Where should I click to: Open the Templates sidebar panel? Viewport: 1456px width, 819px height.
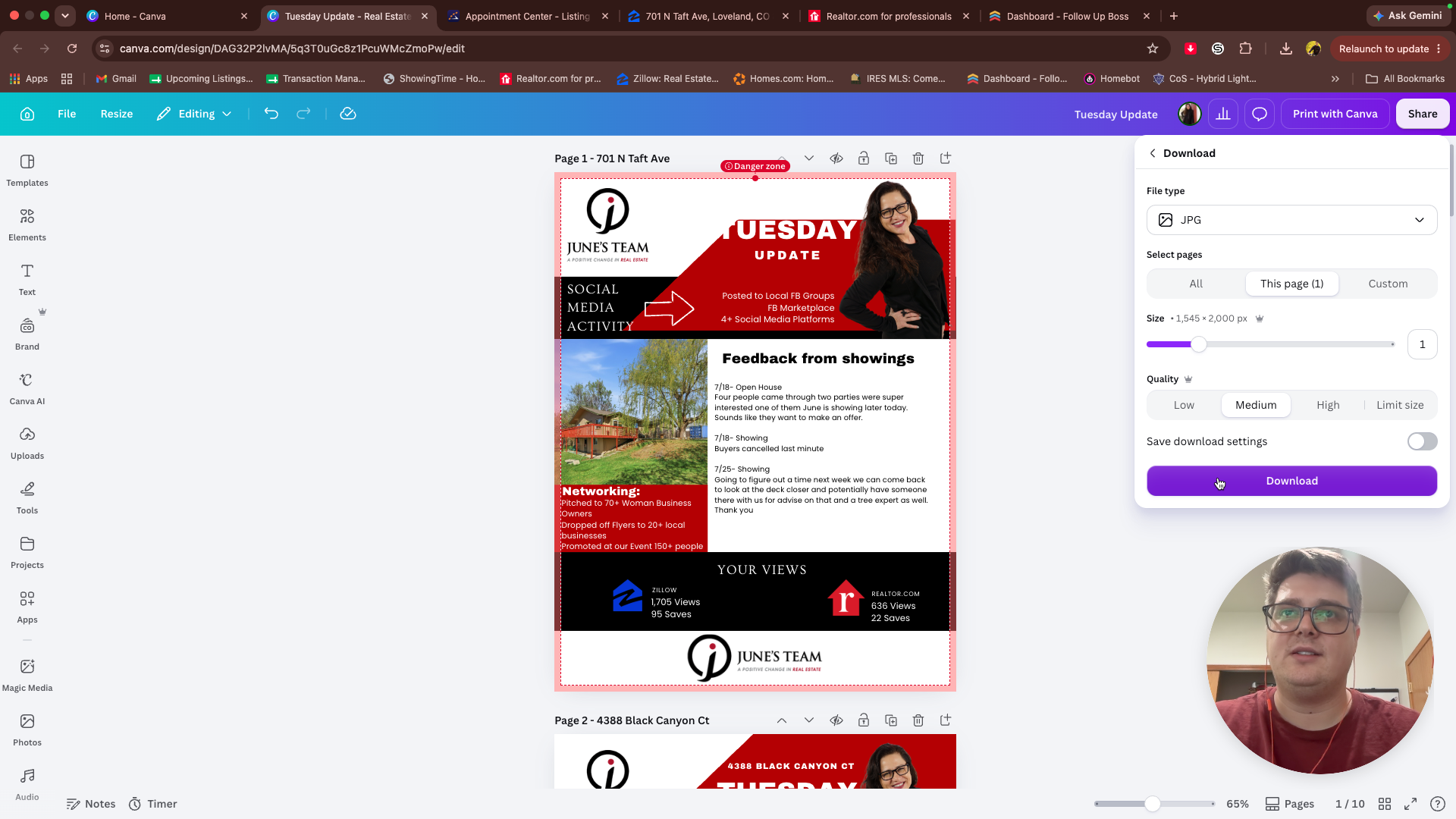[x=27, y=171]
